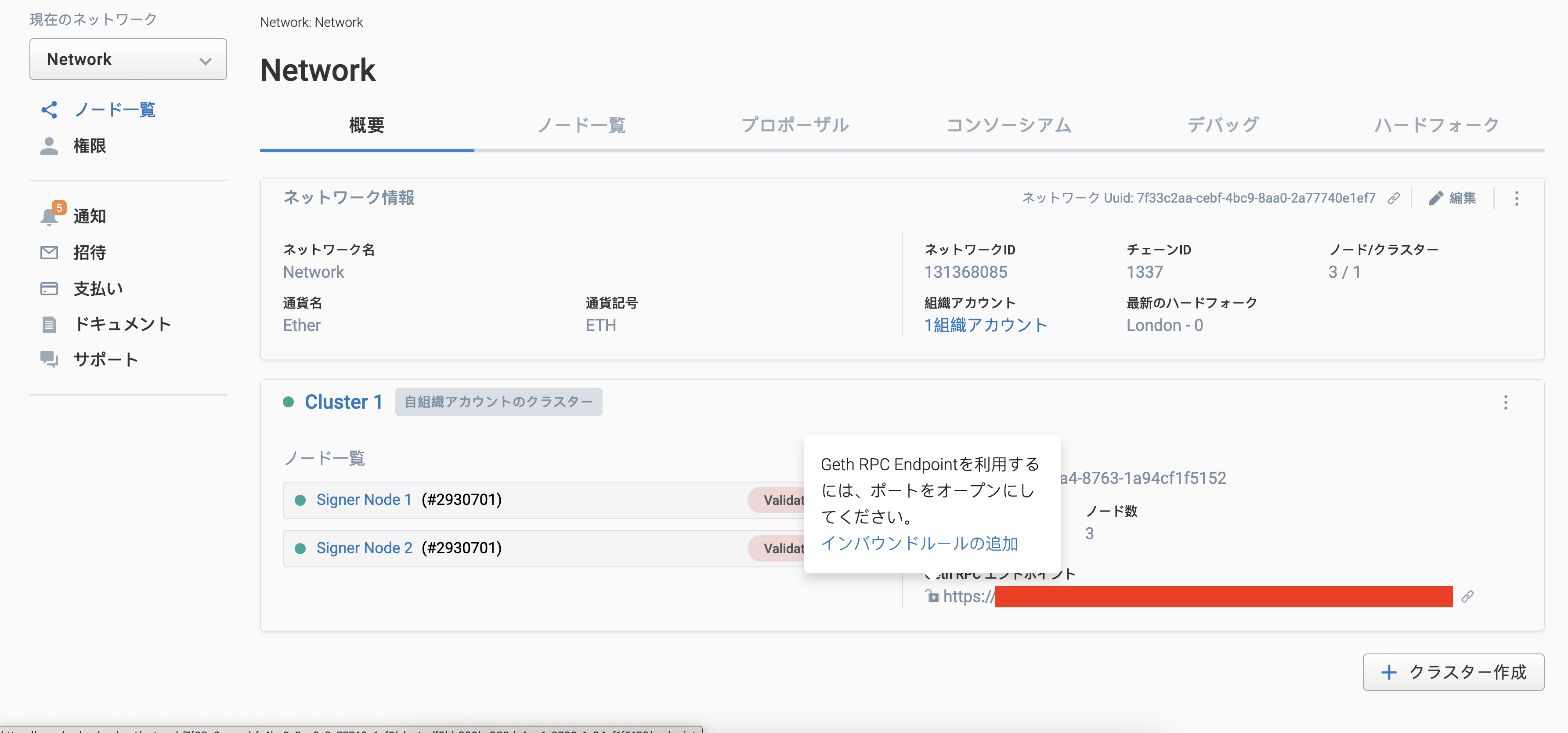Click インバウンドルールの追加 link in tooltip
This screenshot has width=1568, height=733.
pos(919,543)
